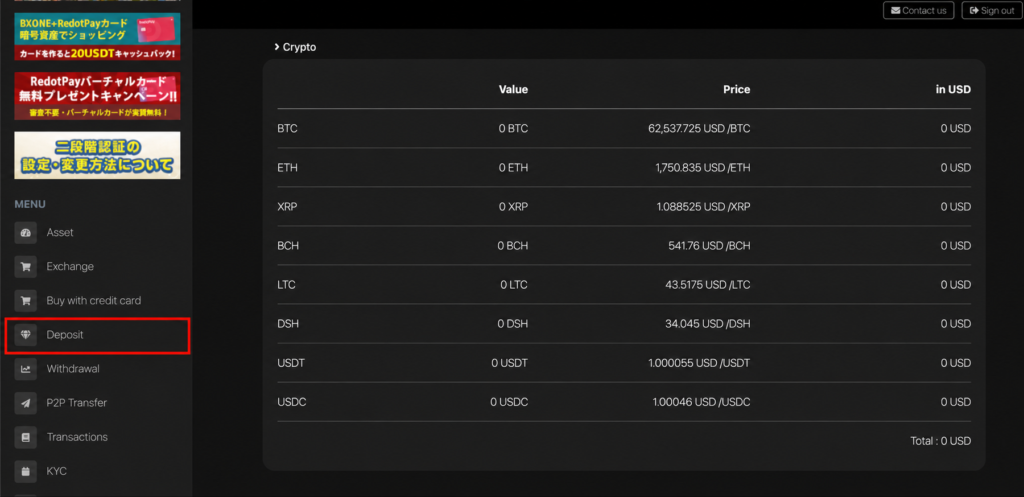Click the Contact us button

[918, 10]
